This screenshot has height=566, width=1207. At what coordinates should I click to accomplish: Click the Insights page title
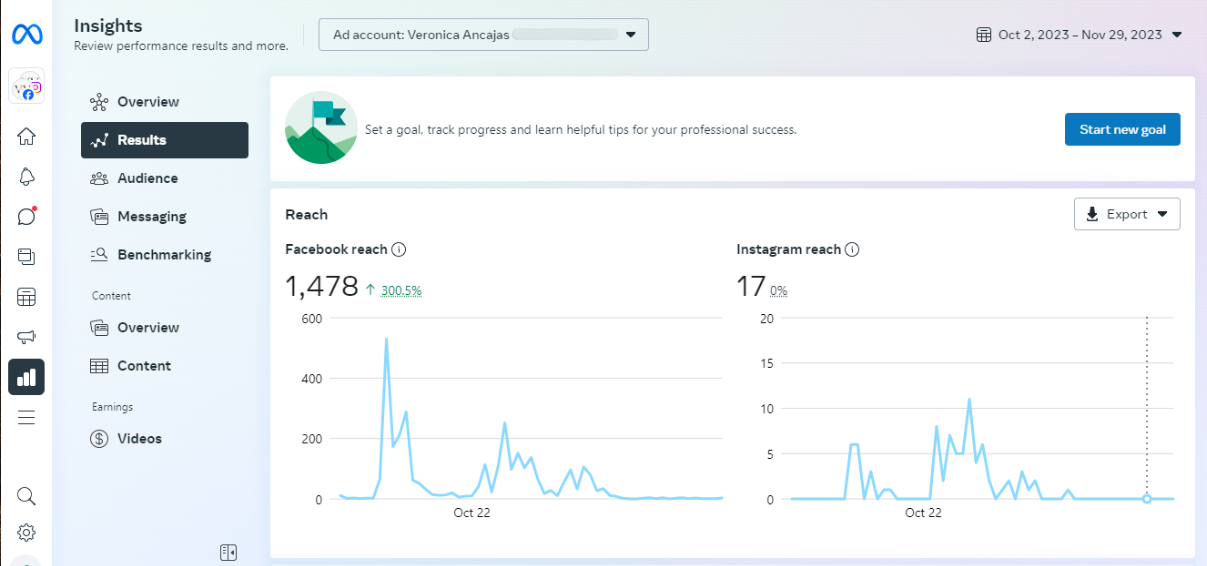(x=108, y=26)
